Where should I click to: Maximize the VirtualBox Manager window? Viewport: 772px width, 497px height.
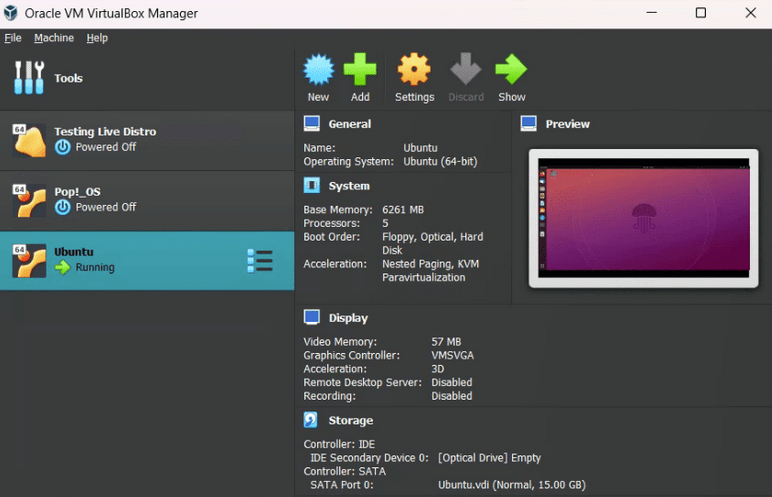[x=701, y=13]
